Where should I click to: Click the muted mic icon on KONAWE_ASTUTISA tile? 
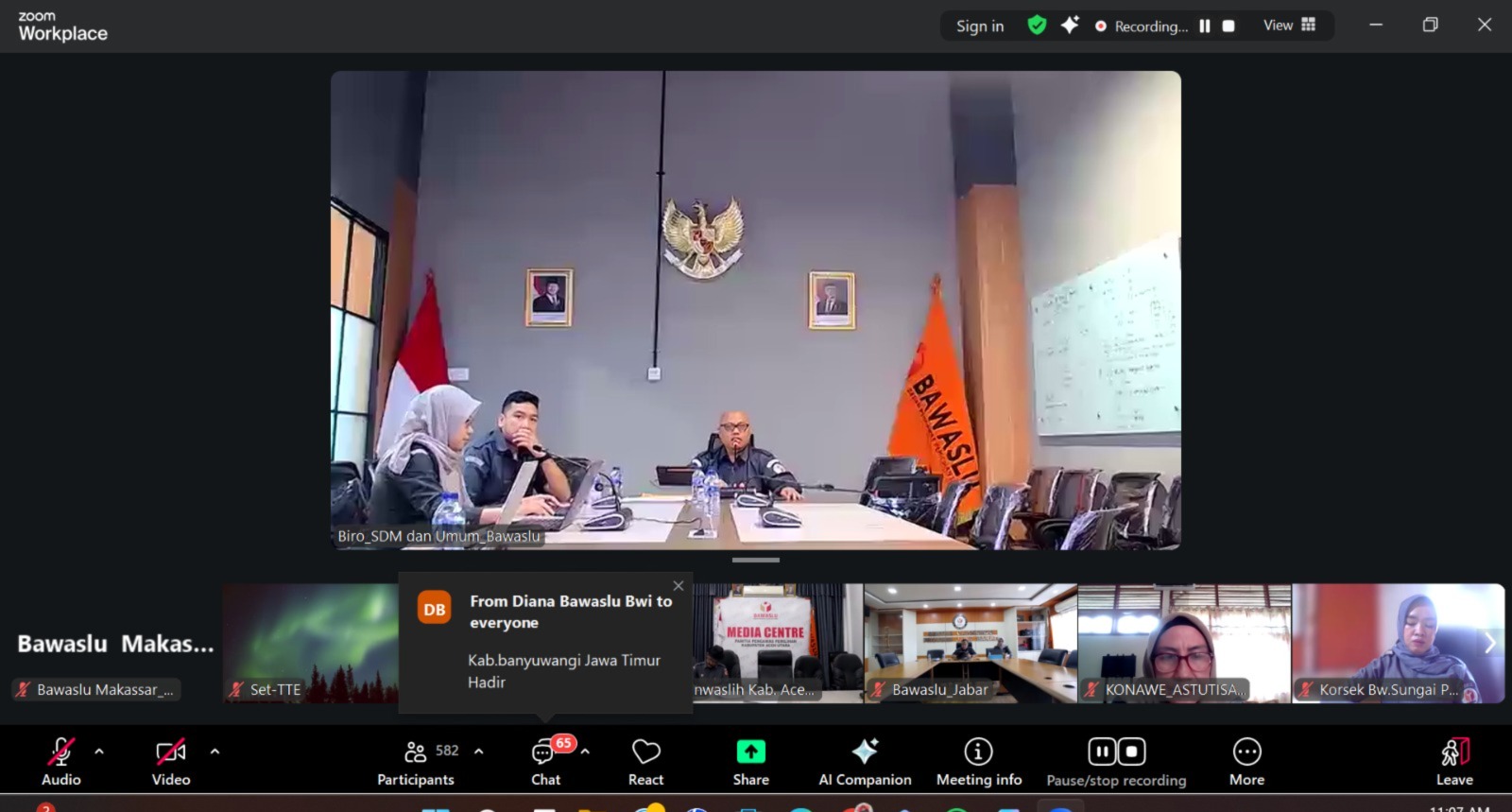coord(1092,690)
